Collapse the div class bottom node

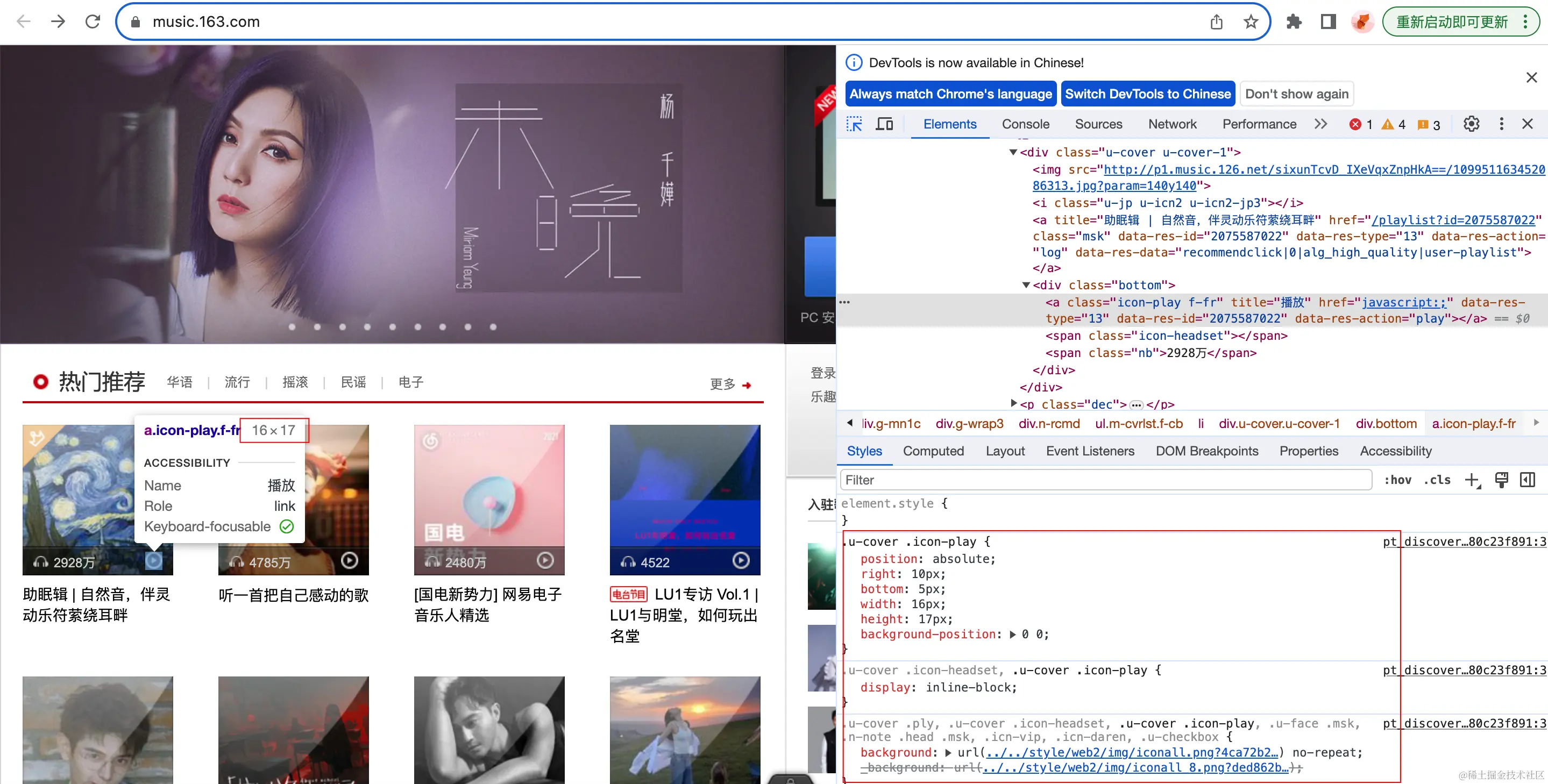click(x=1026, y=286)
